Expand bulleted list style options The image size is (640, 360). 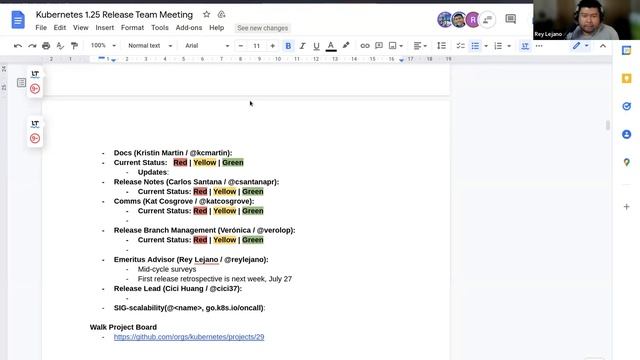486,46
